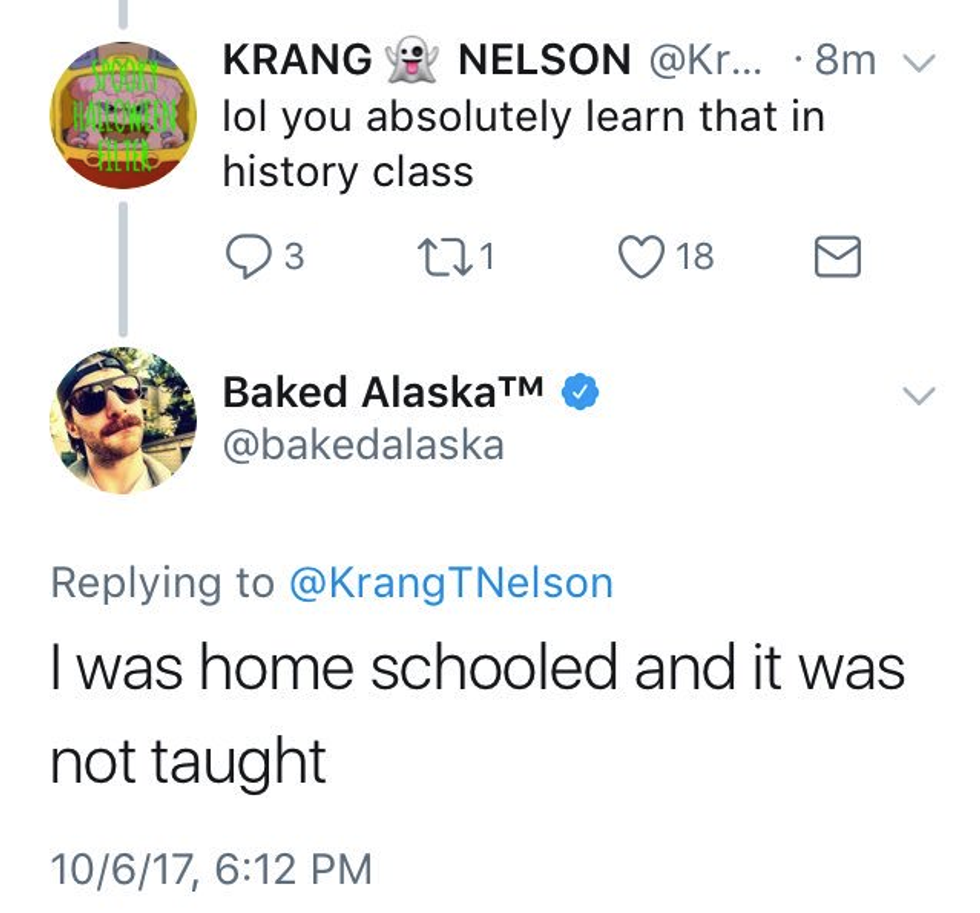Click the 10/6/17, 6:12 PM timestamp
980x913 pixels.
pos(210,867)
